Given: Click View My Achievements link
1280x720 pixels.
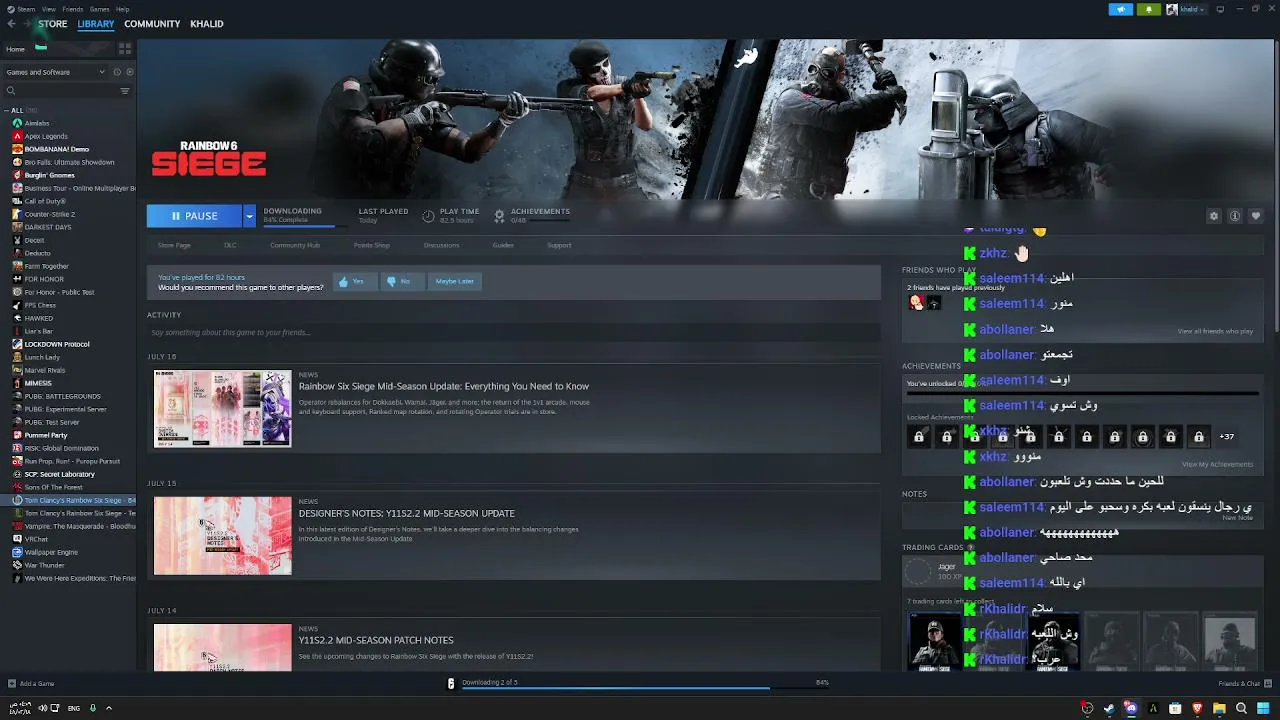Looking at the screenshot, I should coord(1217,465).
